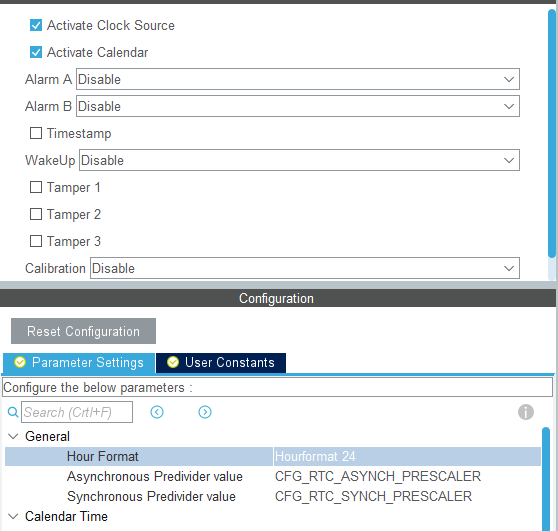The height and width of the screenshot is (531, 558).
Task: Uncheck Activate Clock Source
Action: click(36, 25)
